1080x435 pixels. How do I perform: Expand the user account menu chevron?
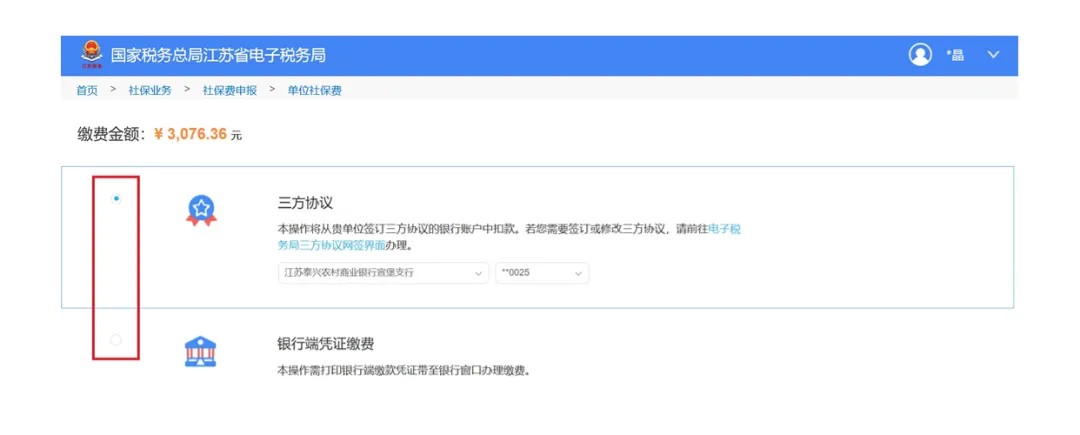[x=993, y=55]
